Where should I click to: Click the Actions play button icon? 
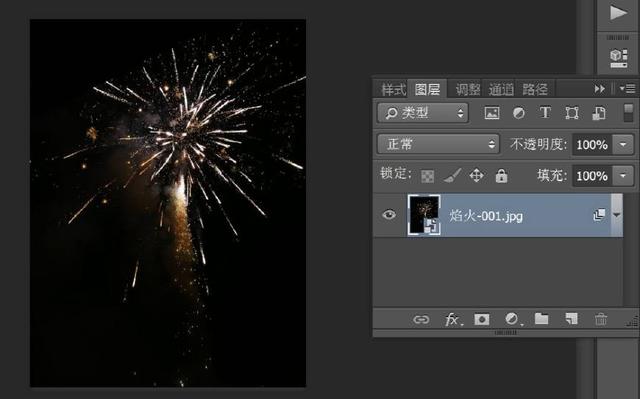tap(618, 13)
